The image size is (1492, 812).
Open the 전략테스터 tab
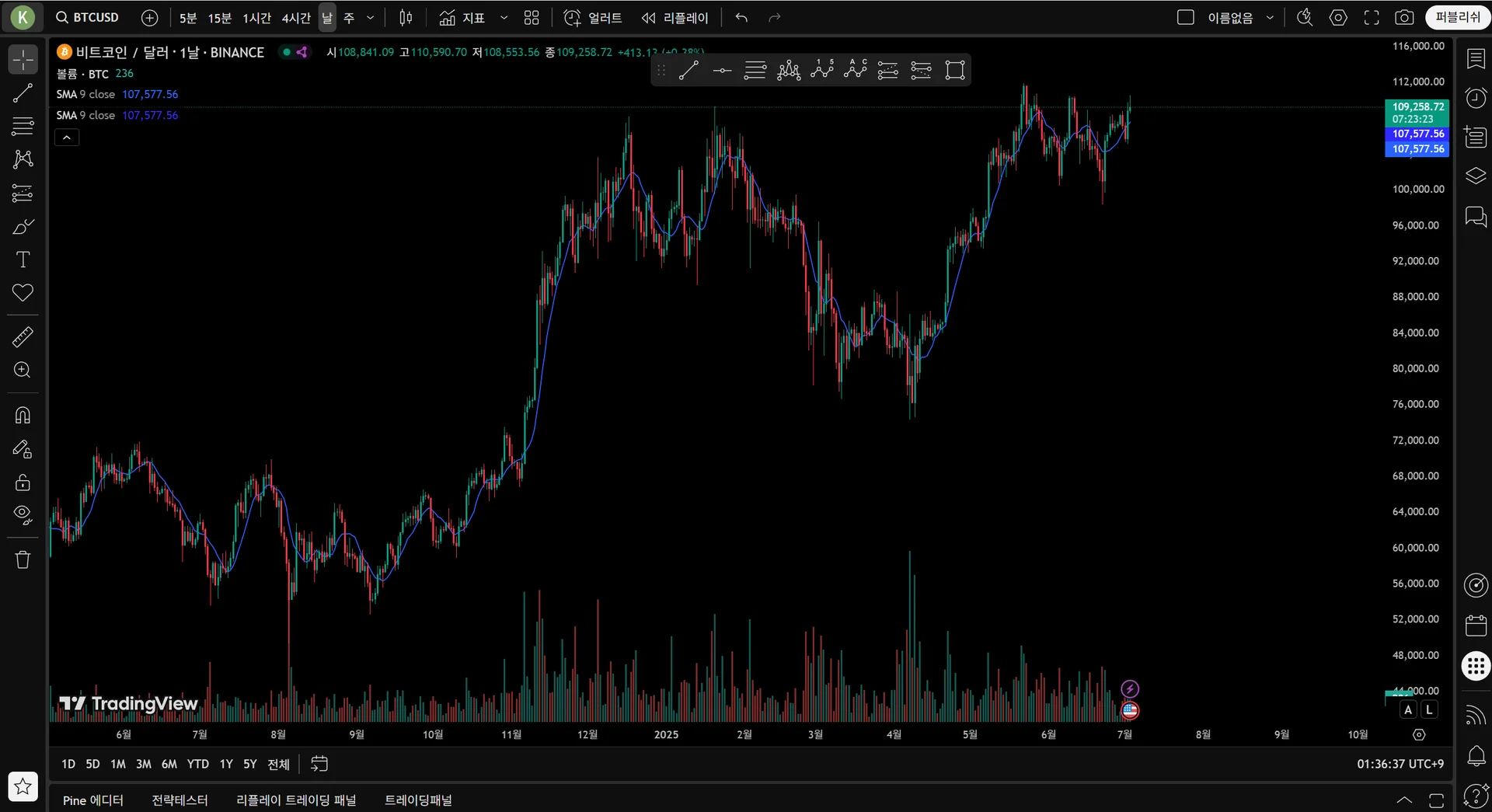(x=180, y=800)
